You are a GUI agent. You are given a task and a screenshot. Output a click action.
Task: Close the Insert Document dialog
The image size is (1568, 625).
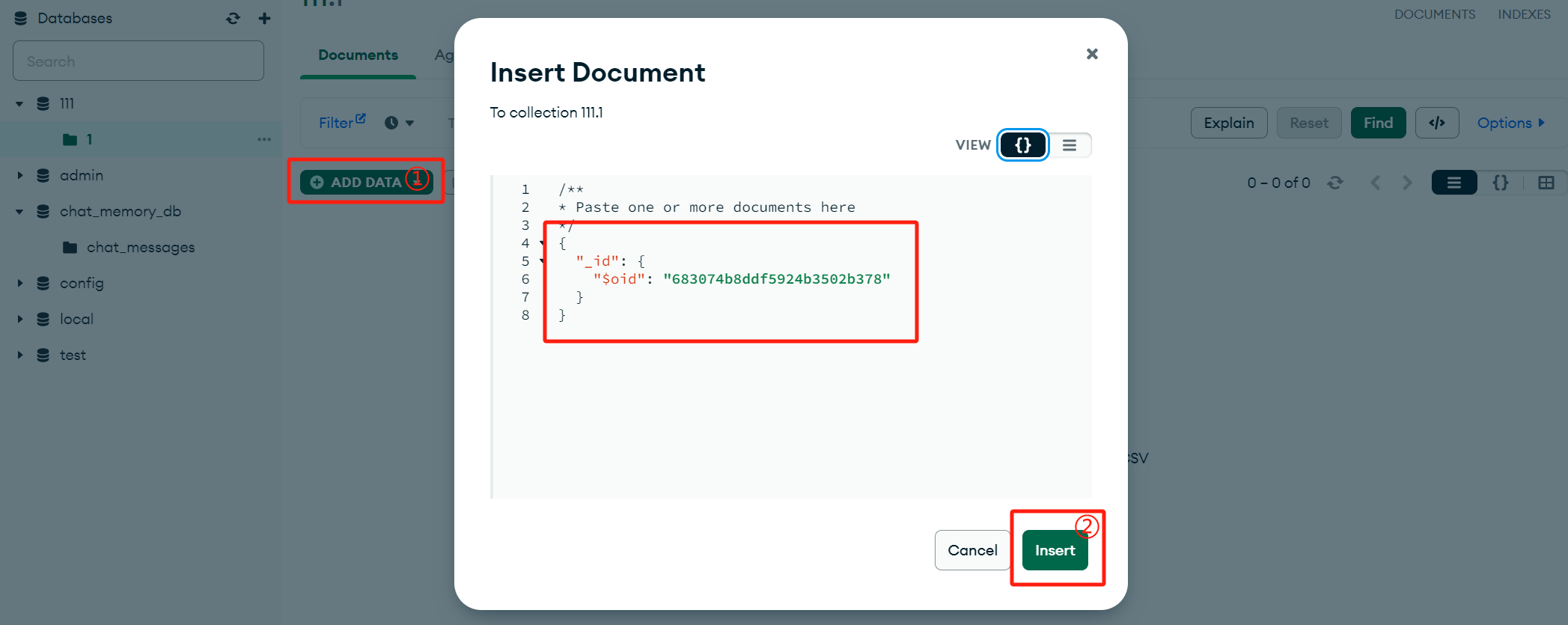click(1092, 54)
